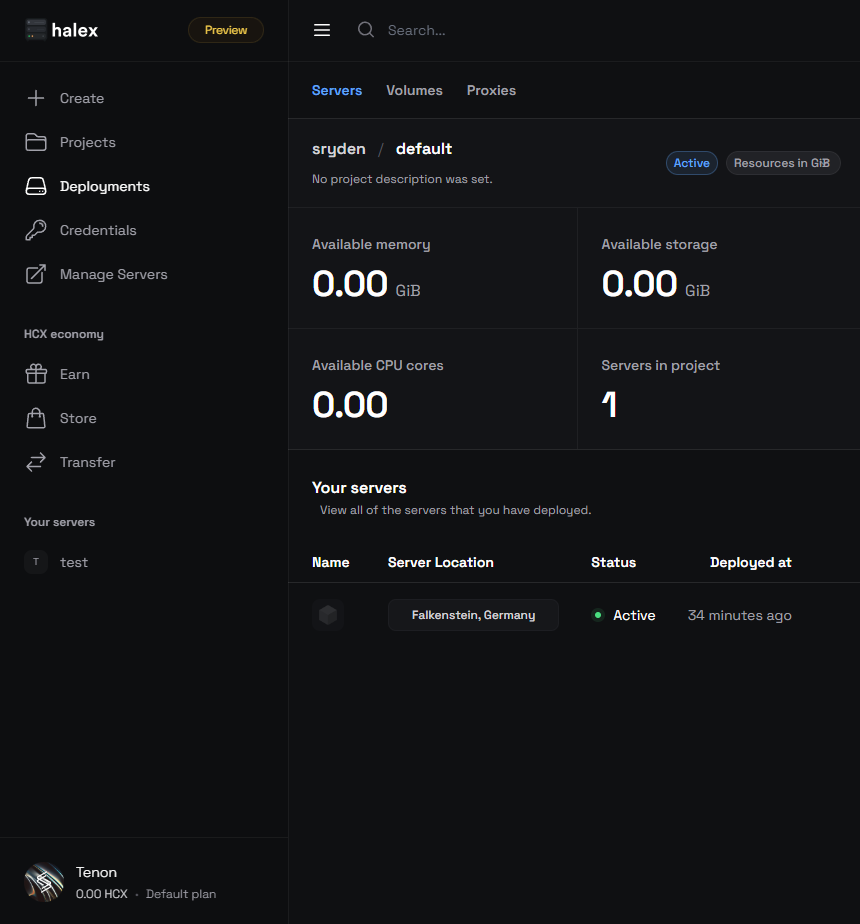Click the Transfer arrows icon
860x924 pixels.
point(36,462)
